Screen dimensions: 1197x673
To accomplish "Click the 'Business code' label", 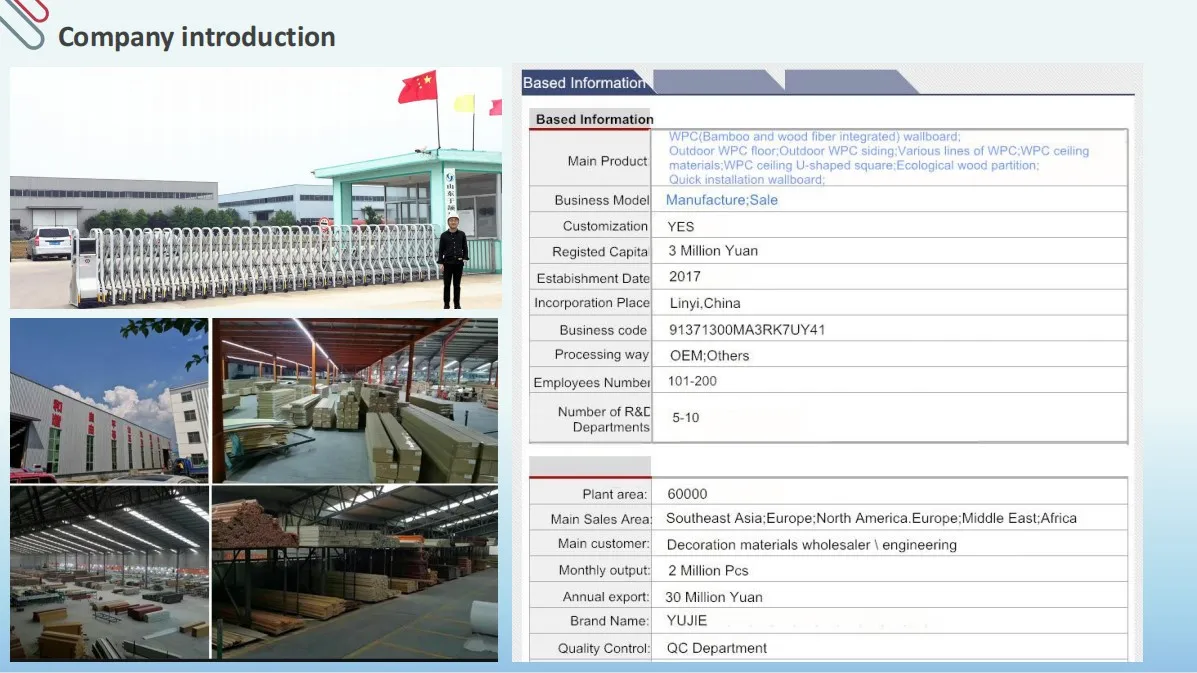I will (x=603, y=330).
